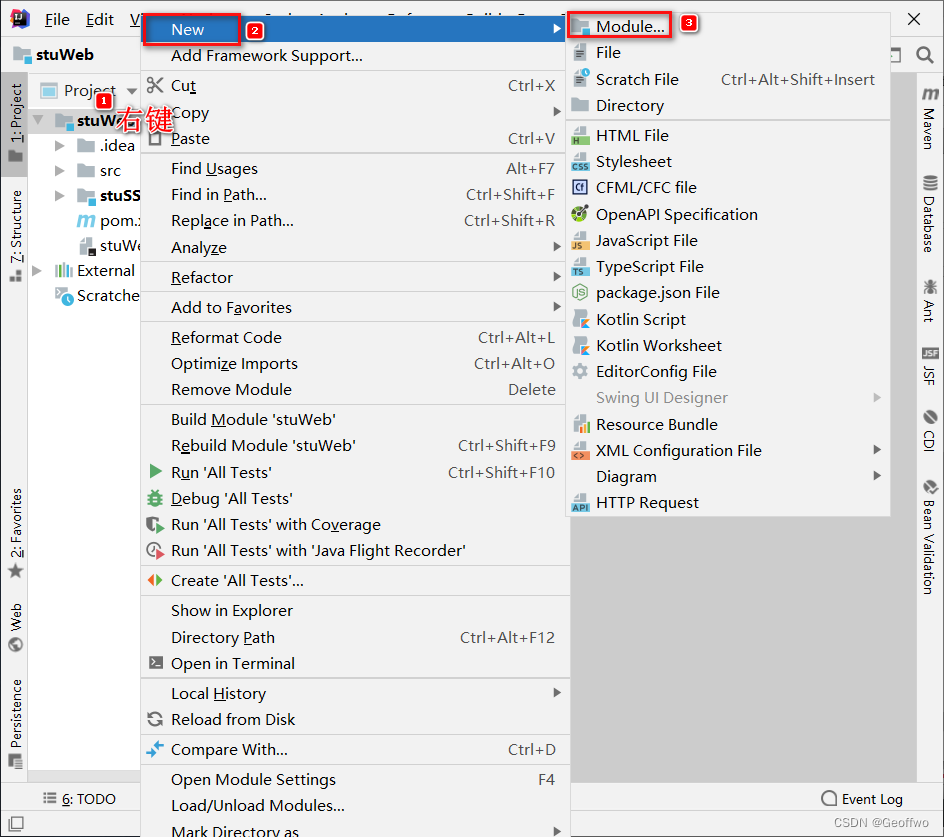This screenshot has width=944, height=837.
Task: Open the 7: Structure side tab
Action: coord(16,235)
